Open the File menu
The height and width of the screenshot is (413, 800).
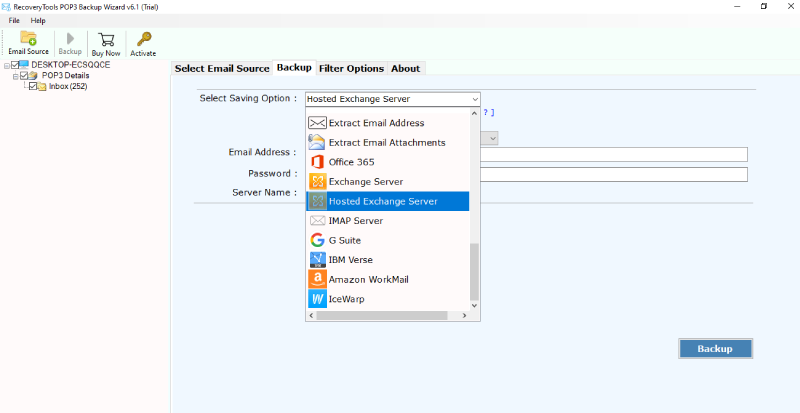14,20
